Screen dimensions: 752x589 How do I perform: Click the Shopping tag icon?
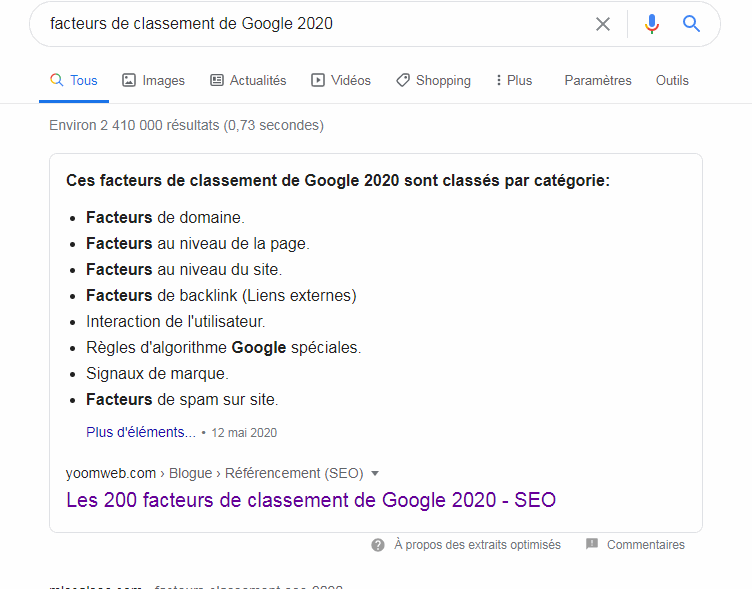[403, 80]
